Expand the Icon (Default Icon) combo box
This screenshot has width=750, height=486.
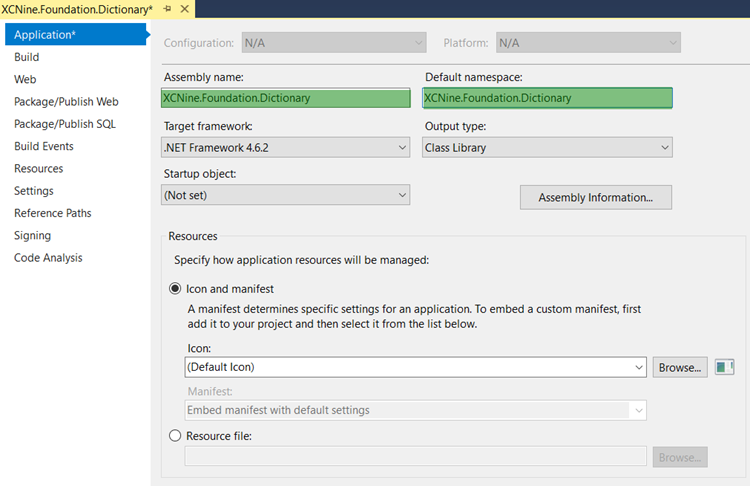(416, 367)
